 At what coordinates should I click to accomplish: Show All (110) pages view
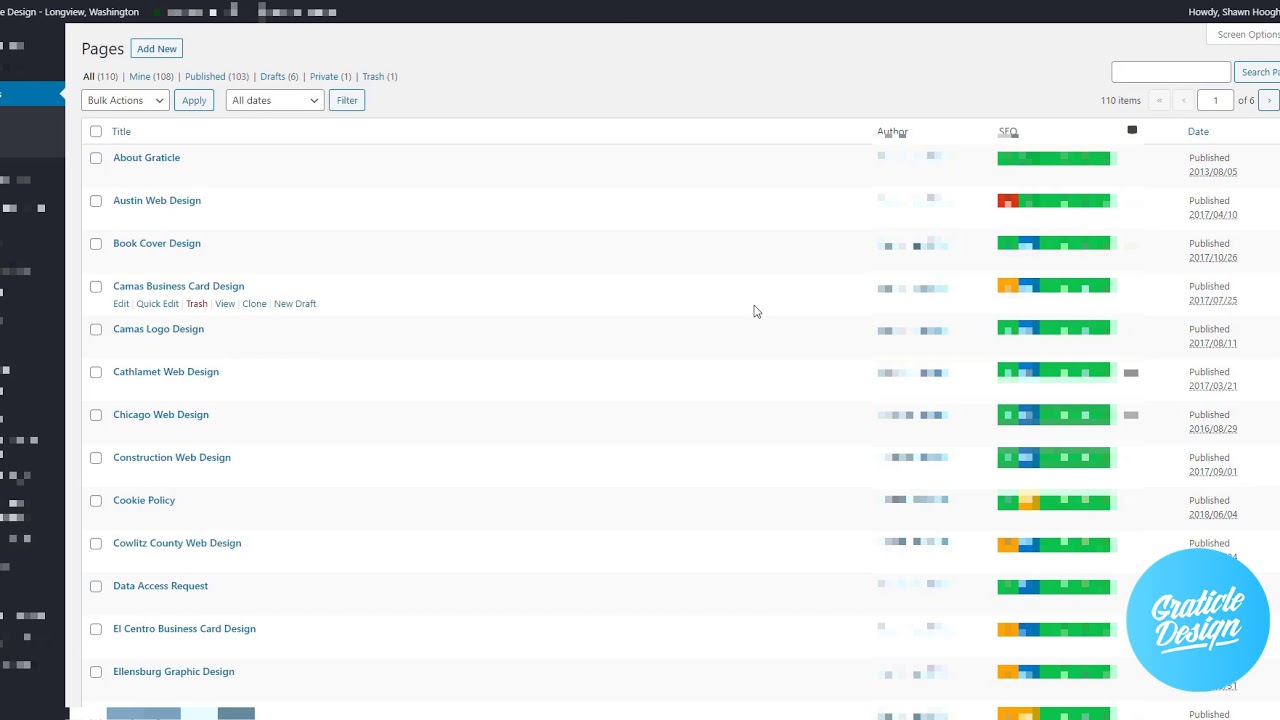[100, 76]
